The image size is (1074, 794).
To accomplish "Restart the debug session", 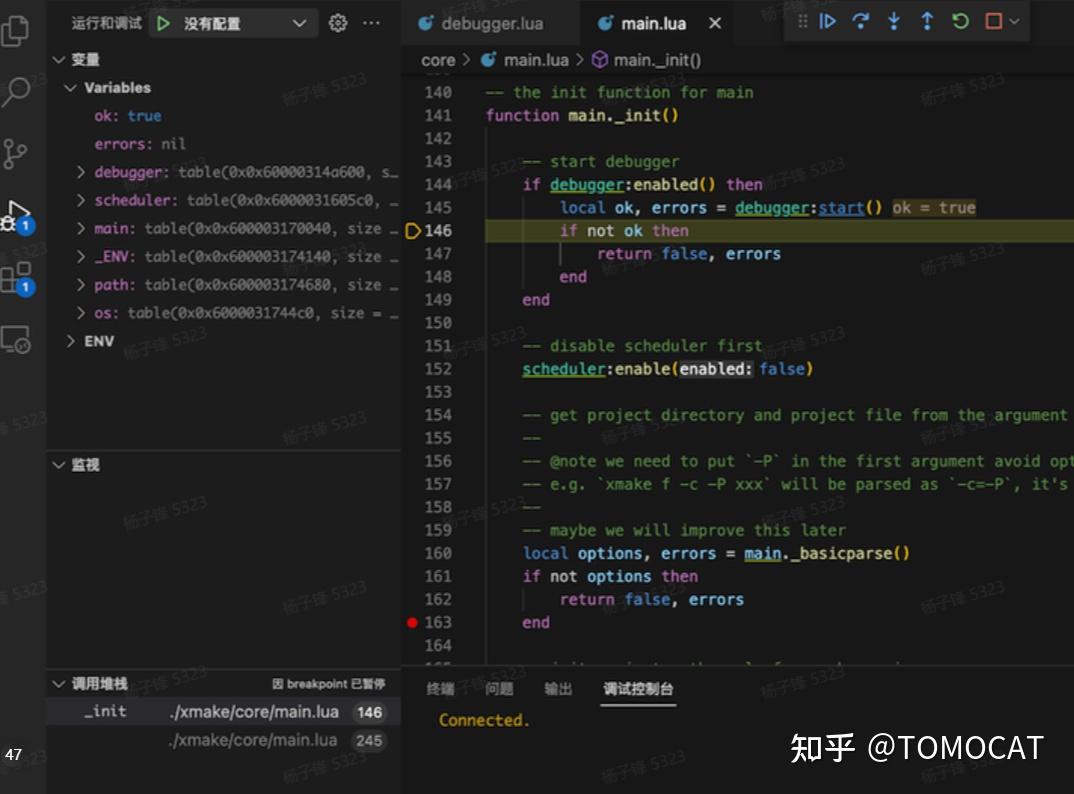I will pos(960,21).
